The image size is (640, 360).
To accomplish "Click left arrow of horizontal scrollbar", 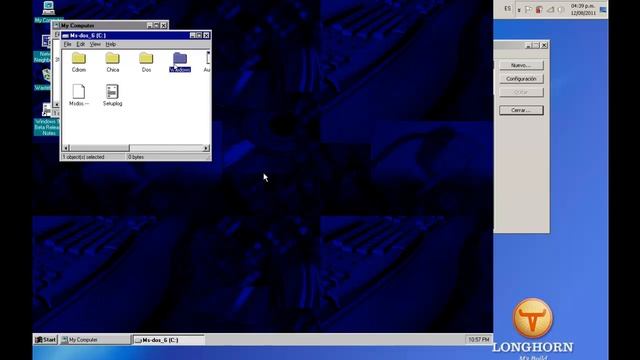I will pos(66,148).
